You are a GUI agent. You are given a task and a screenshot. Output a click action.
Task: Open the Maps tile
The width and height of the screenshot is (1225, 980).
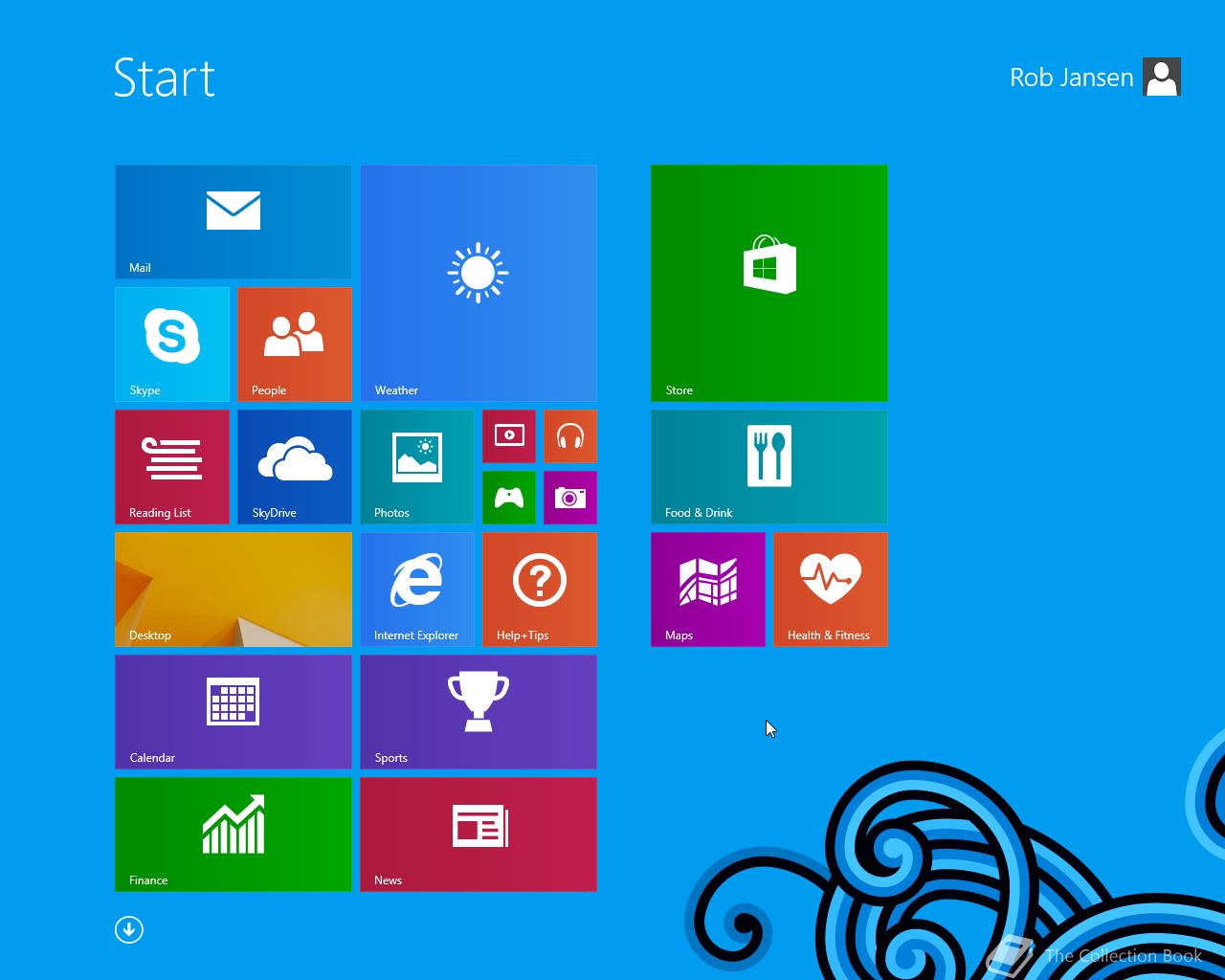tap(708, 590)
